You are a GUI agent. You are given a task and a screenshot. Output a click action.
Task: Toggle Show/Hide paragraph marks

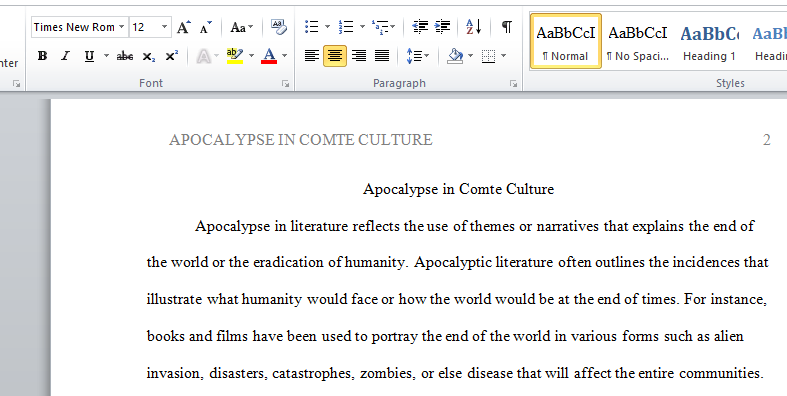coord(507,27)
